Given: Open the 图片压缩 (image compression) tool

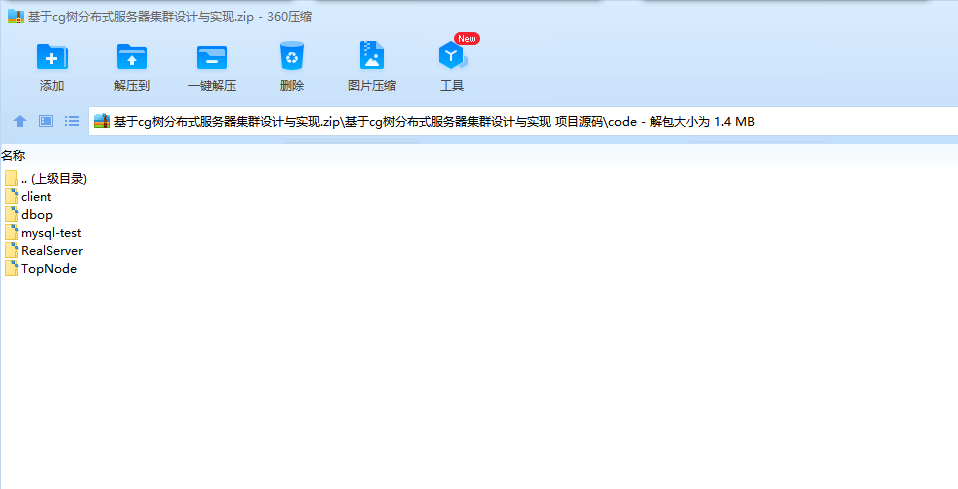Looking at the screenshot, I should pos(371,56).
